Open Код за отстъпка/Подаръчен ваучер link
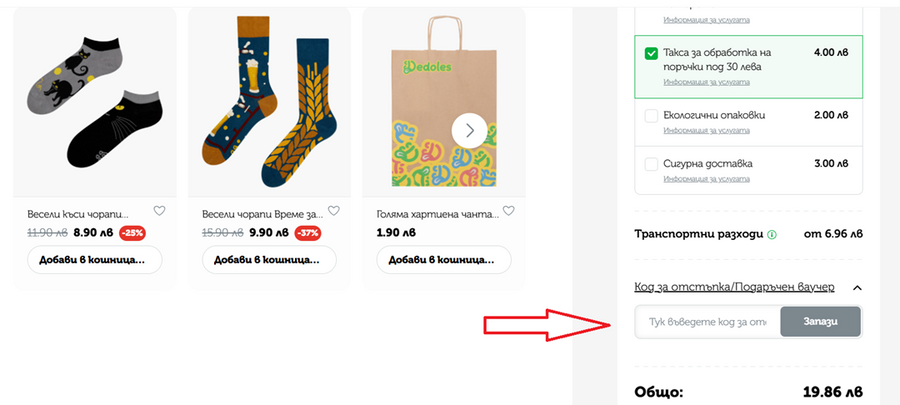 click(x=734, y=287)
